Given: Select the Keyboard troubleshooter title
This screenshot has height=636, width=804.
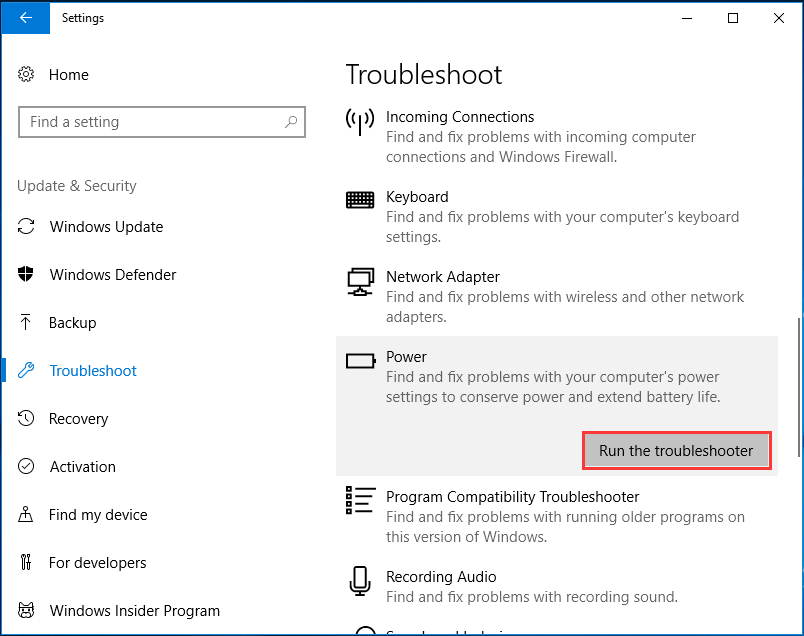Looking at the screenshot, I should (417, 197).
